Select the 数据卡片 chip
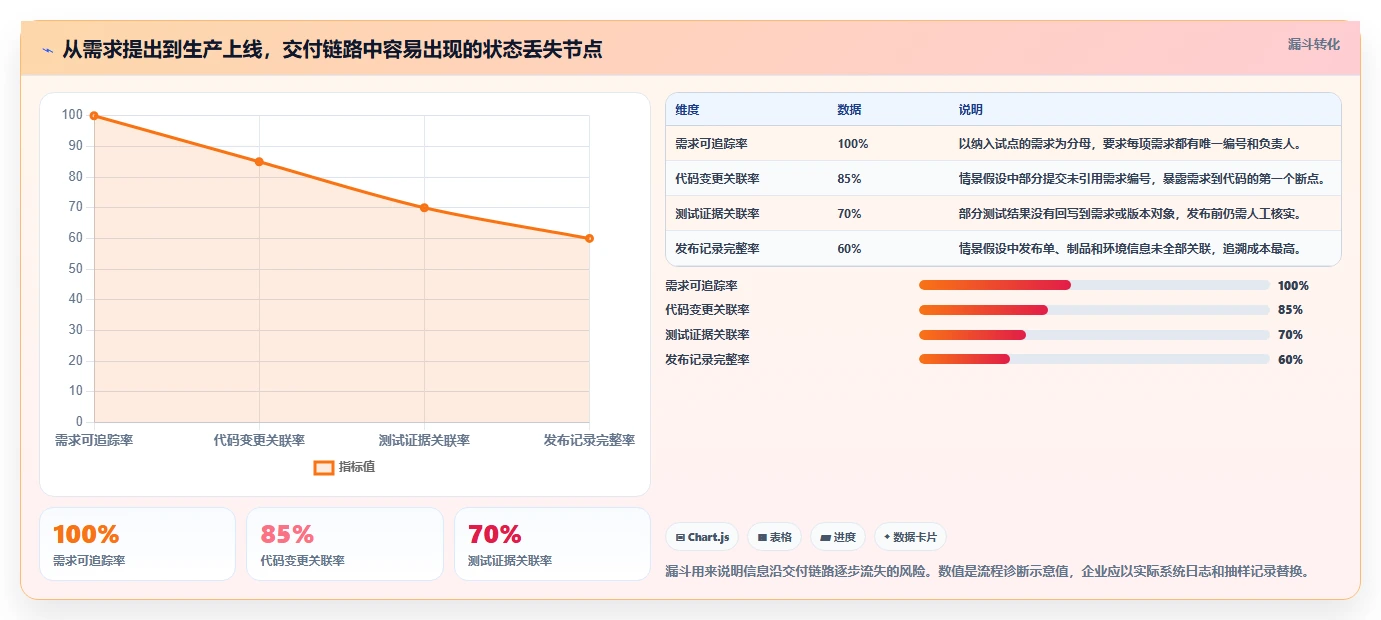 [x=910, y=537]
